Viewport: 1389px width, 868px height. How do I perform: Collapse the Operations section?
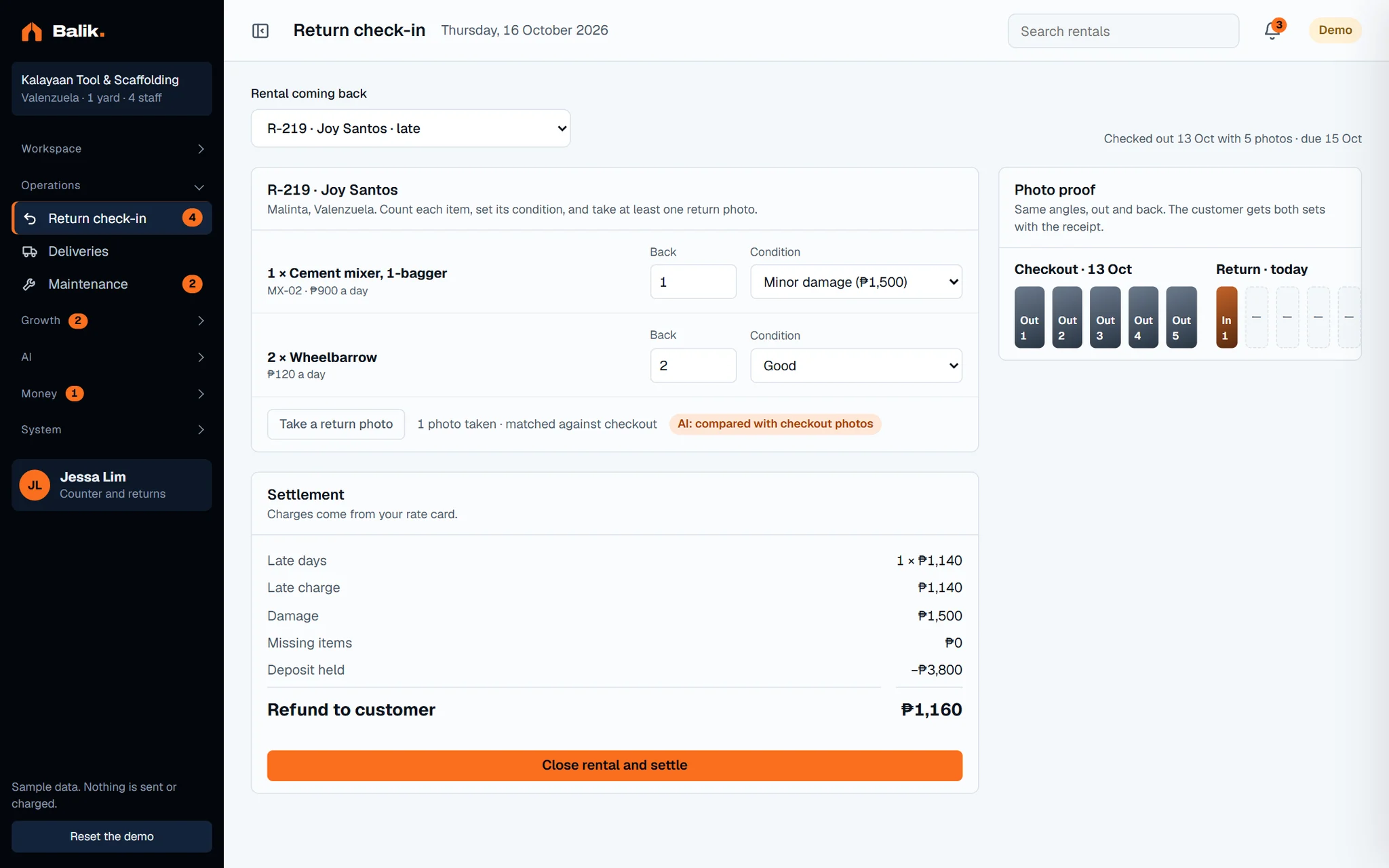(x=112, y=185)
